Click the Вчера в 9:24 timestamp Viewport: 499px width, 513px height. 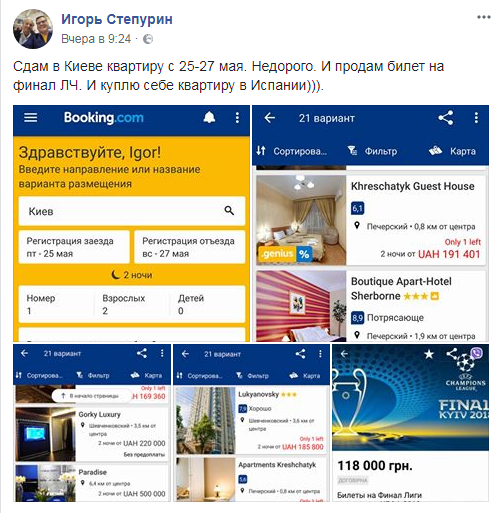point(96,39)
